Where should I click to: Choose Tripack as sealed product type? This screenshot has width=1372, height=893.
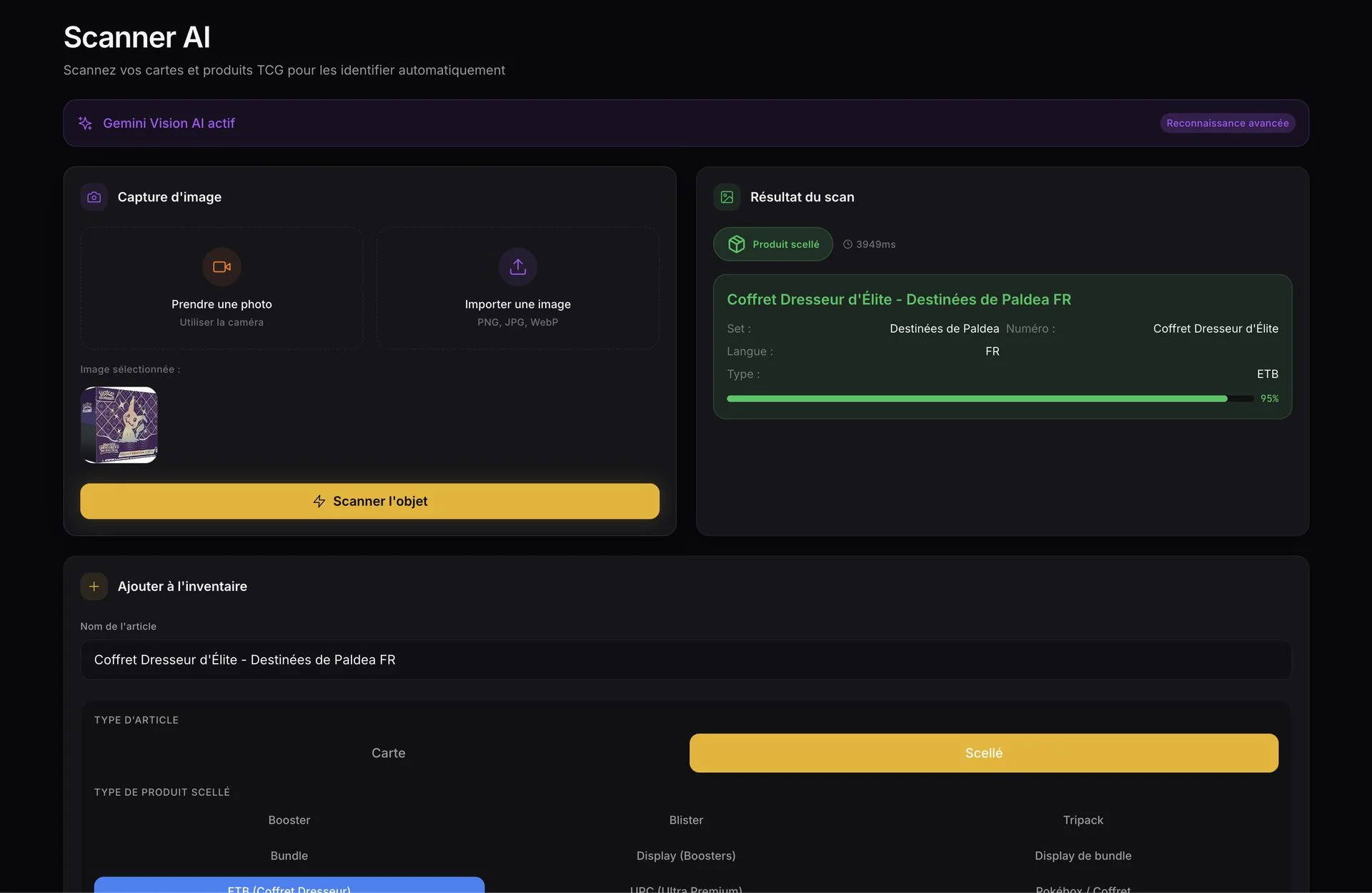click(x=1083, y=820)
